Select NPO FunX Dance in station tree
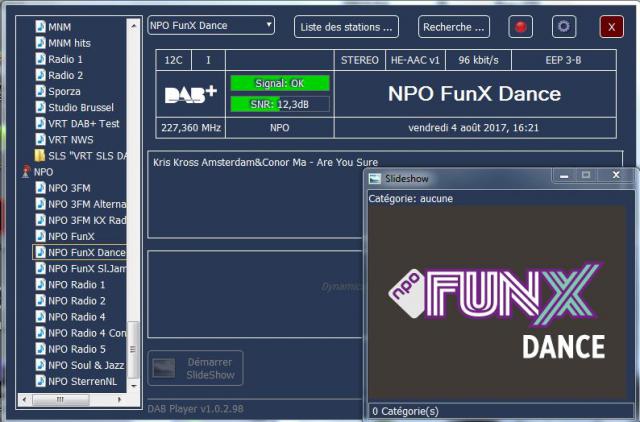This screenshot has height=422, width=640. [80, 252]
